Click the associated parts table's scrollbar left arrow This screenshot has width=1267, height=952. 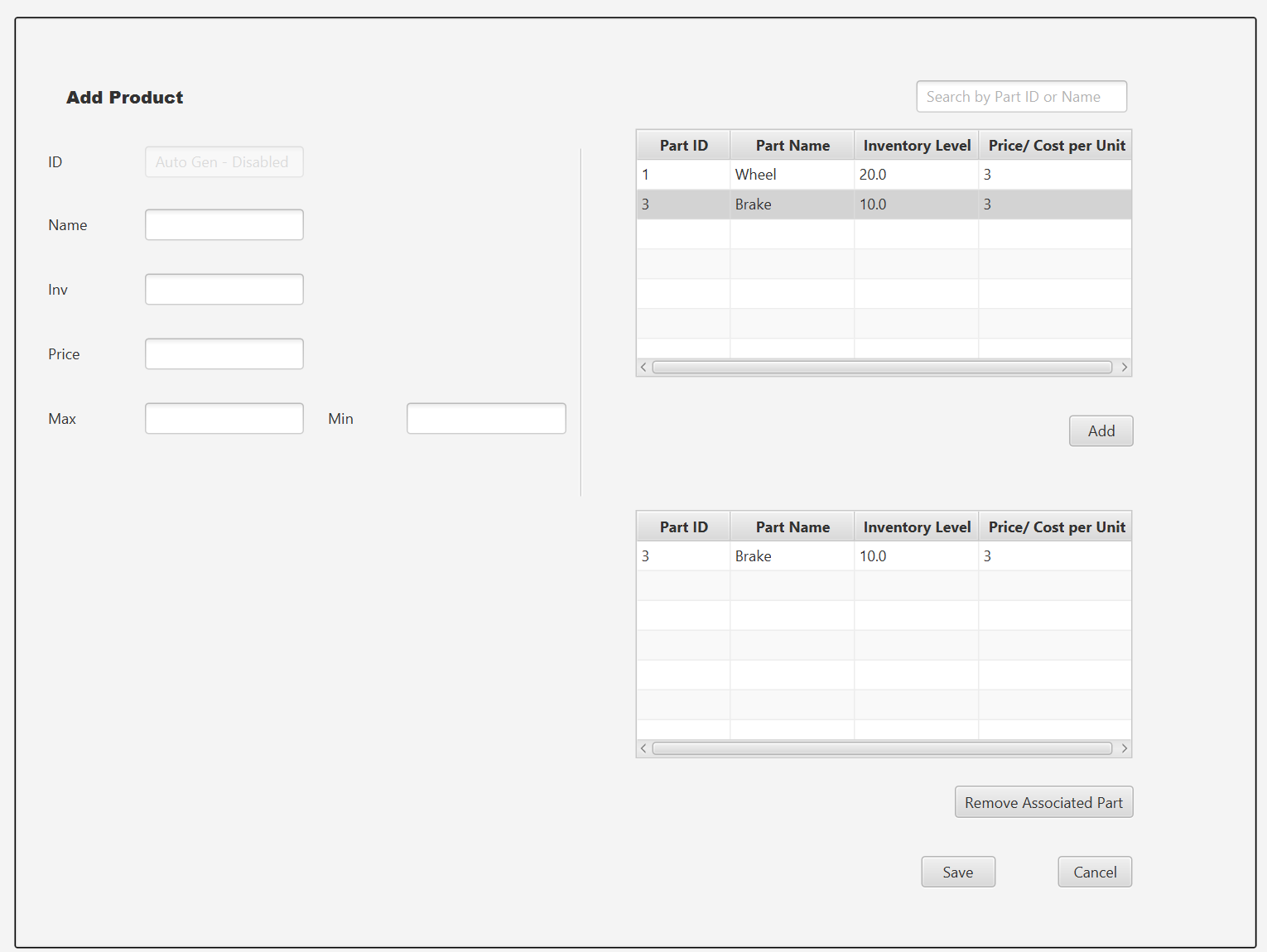click(x=644, y=749)
